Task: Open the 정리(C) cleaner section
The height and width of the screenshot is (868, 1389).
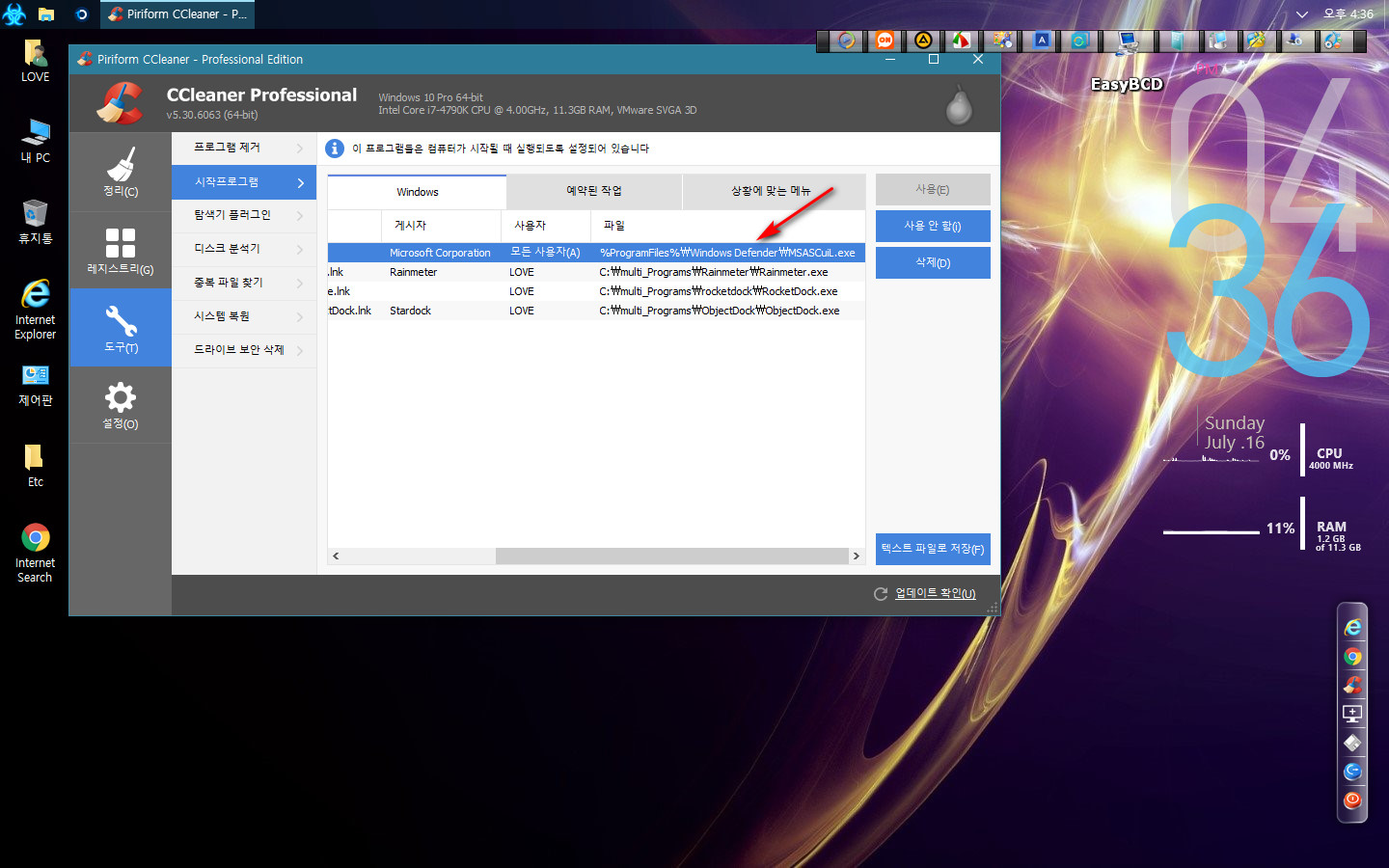Action: click(x=121, y=172)
